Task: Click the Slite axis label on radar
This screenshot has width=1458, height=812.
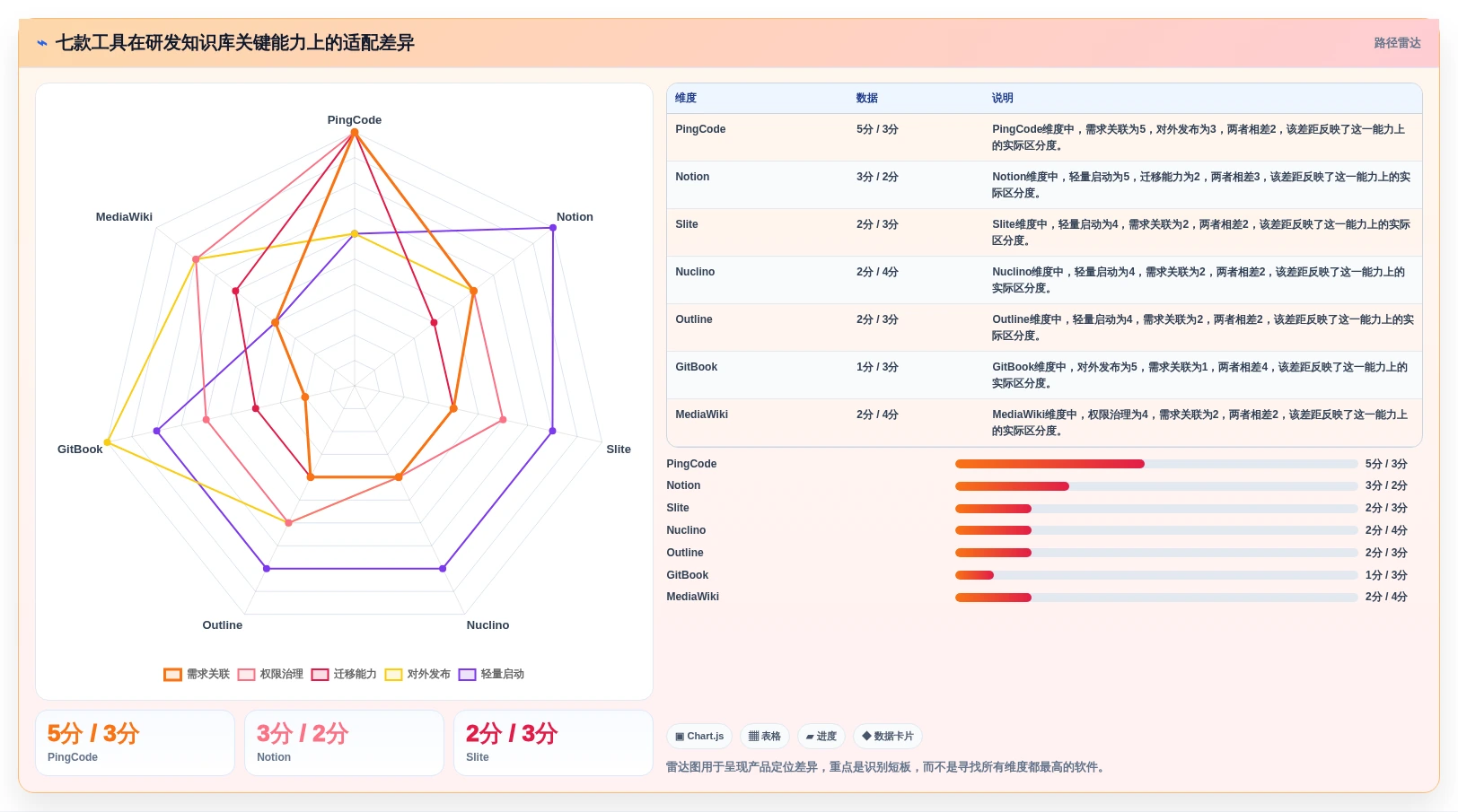Action: [x=619, y=450]
